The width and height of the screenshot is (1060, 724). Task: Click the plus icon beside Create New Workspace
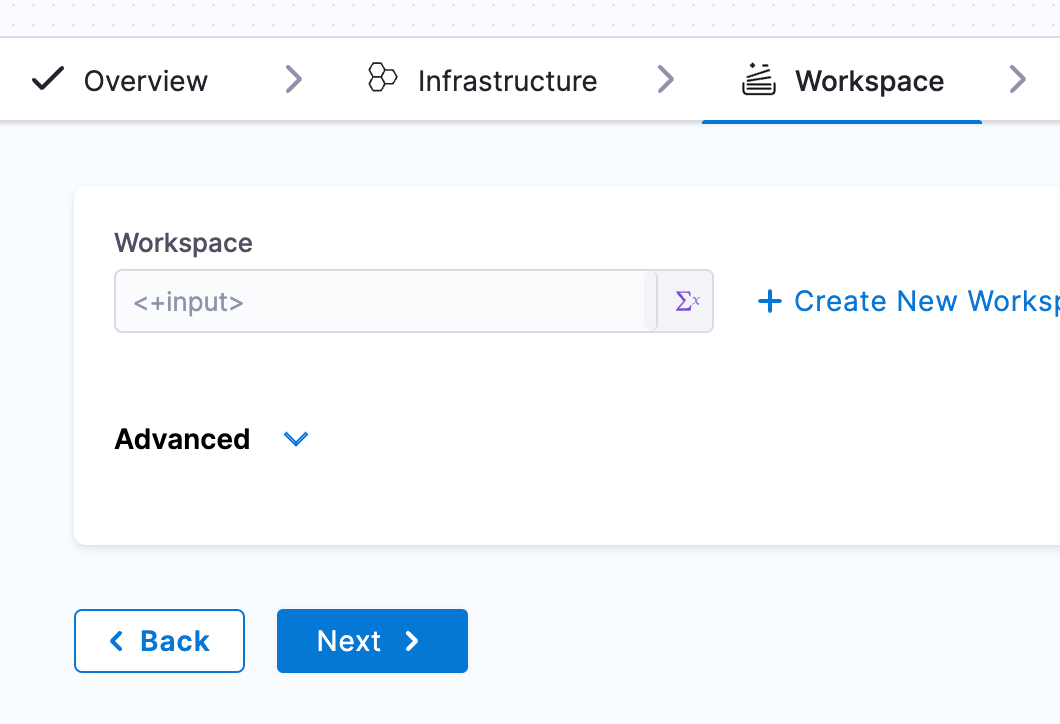click(769, 301)
